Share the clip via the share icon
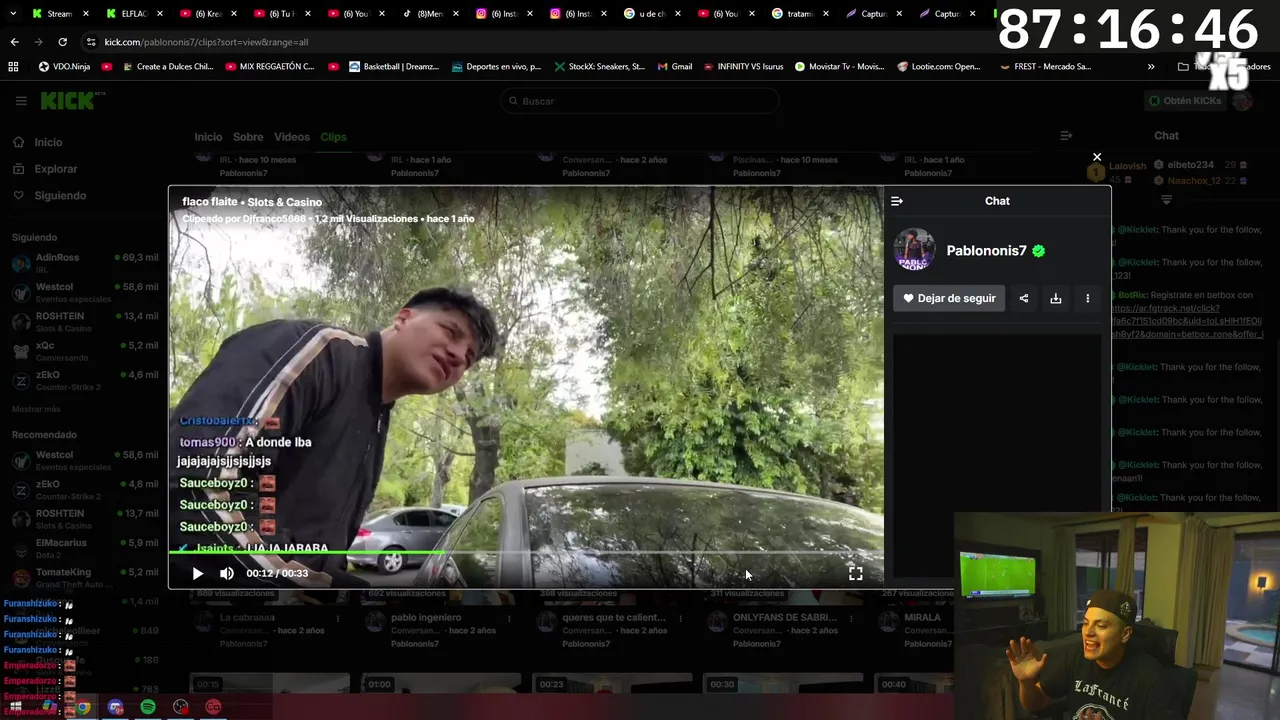This screenshot has height=720, width=1280. (x=1024, y=298)
